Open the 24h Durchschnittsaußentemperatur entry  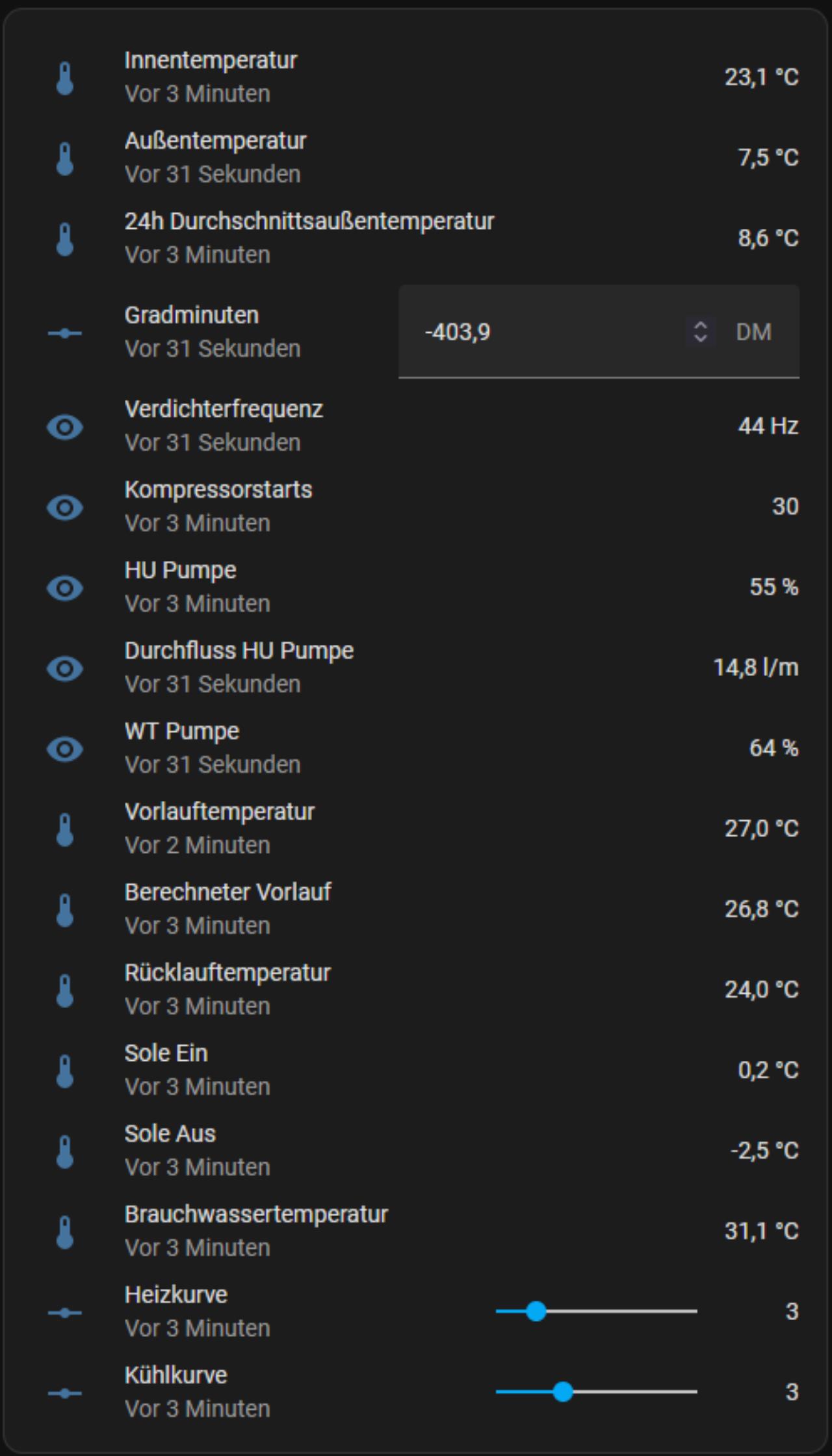[x=416, y=238]
